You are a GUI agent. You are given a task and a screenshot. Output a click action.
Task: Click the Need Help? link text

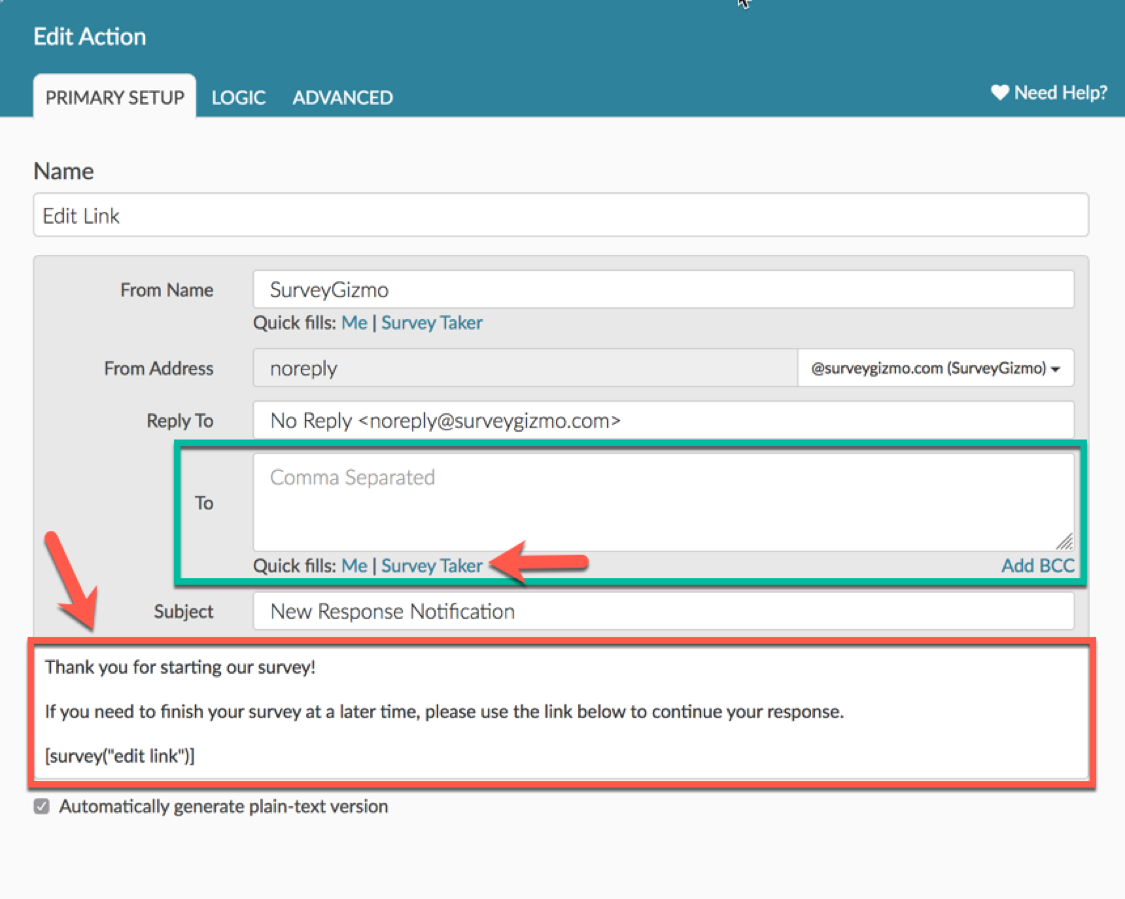tap(1060, 93)
